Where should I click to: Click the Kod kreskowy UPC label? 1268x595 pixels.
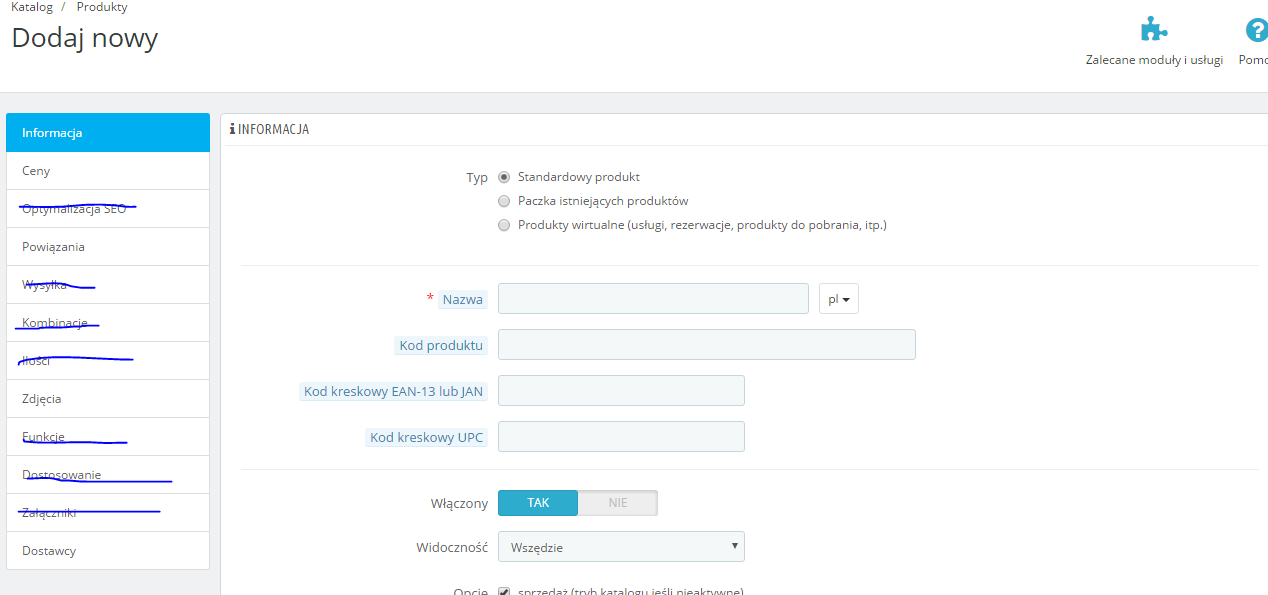click(426, 438)
